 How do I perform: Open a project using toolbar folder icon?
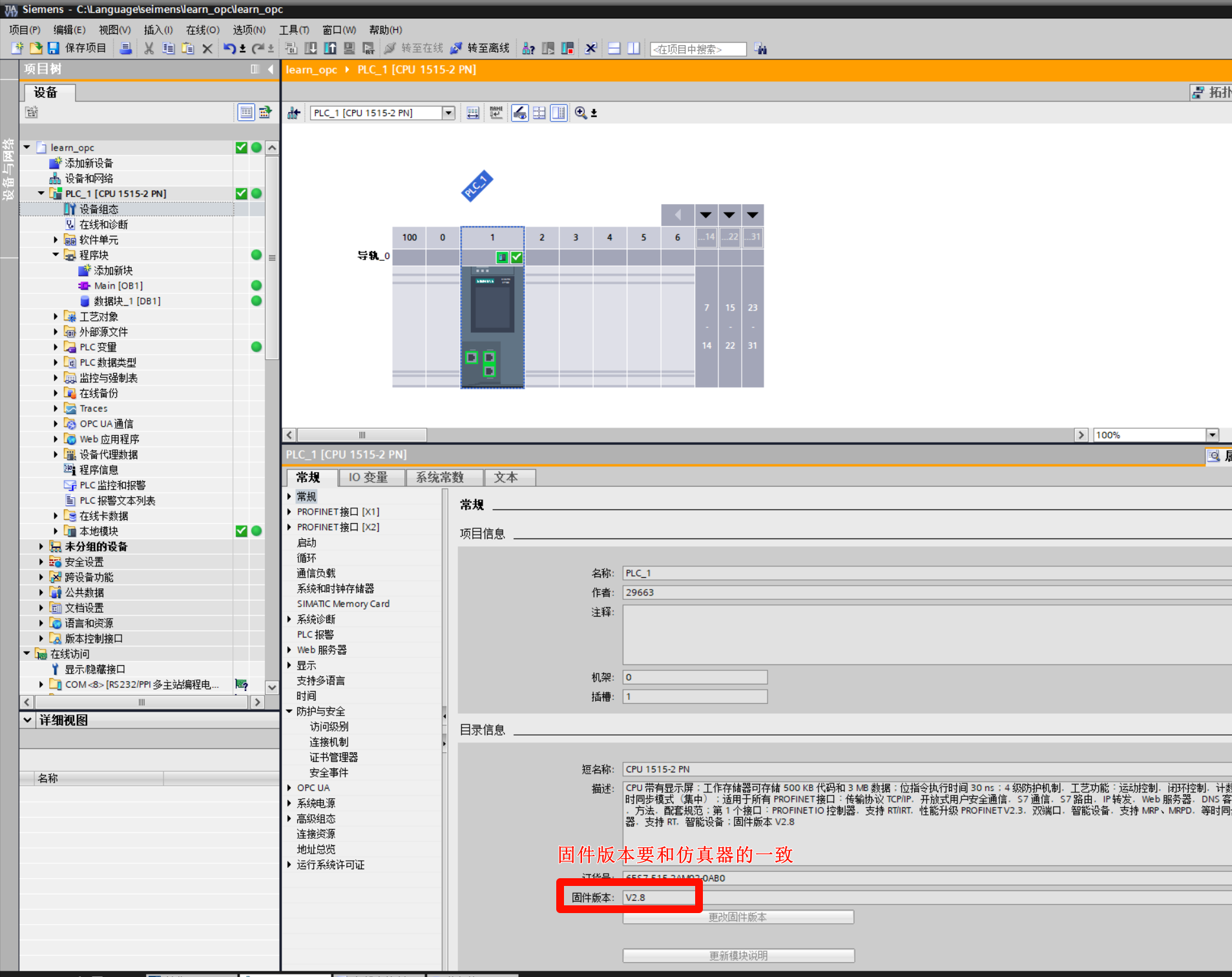pos(36,48)
